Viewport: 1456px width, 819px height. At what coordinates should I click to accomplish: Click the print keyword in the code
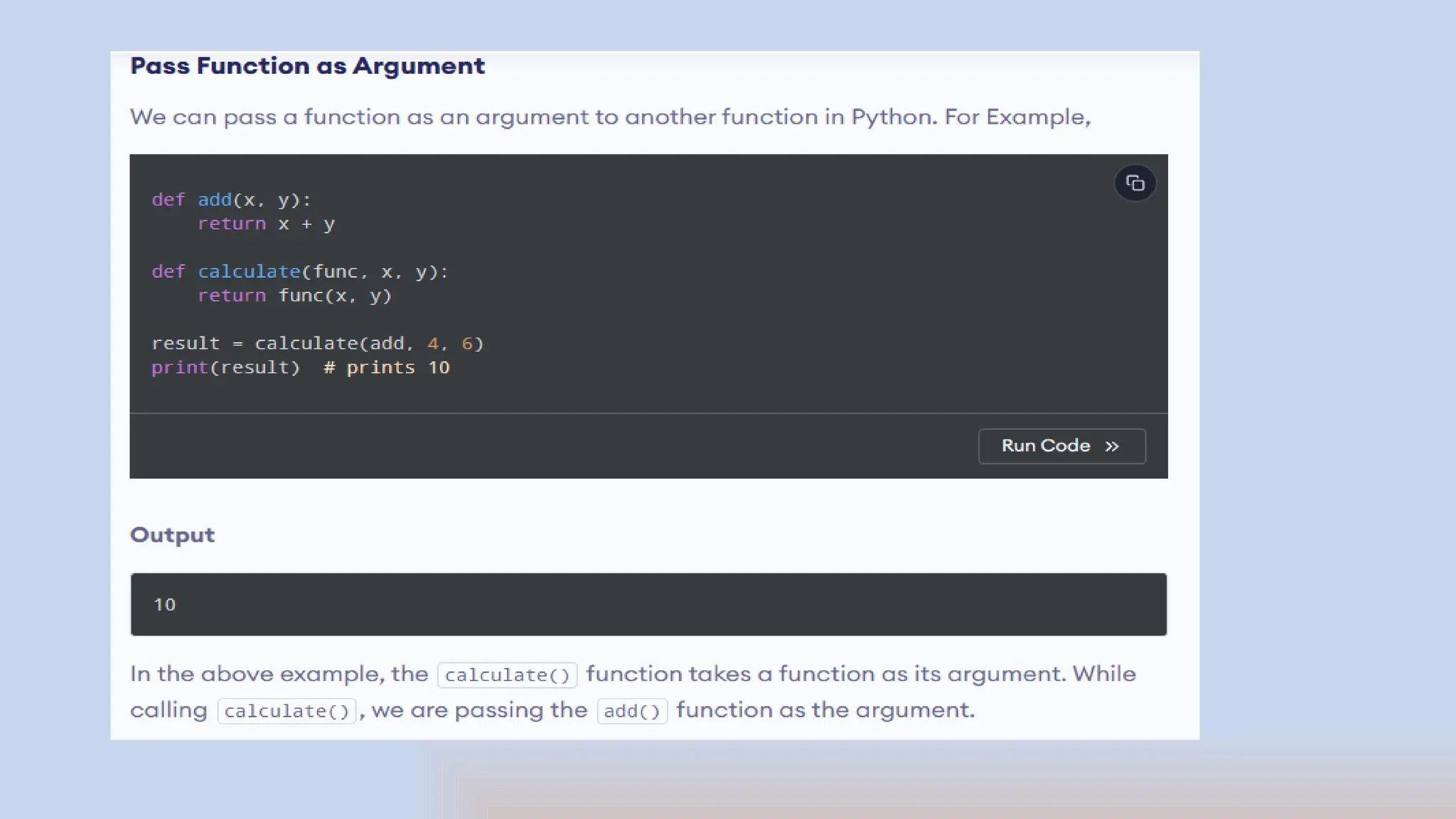click(x=179, y=368)
